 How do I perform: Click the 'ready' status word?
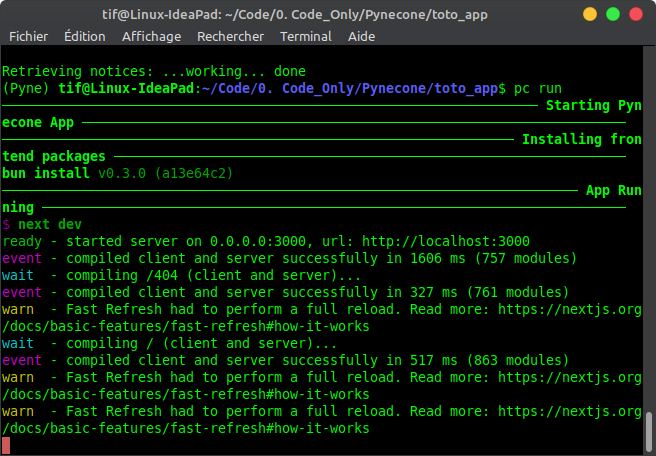22,242
